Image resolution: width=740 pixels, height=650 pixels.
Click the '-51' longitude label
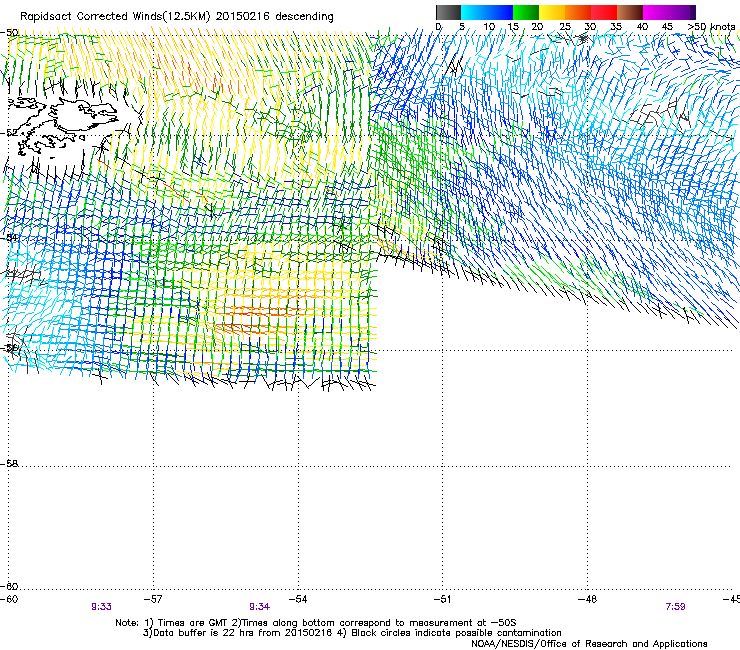pos(442,599)
